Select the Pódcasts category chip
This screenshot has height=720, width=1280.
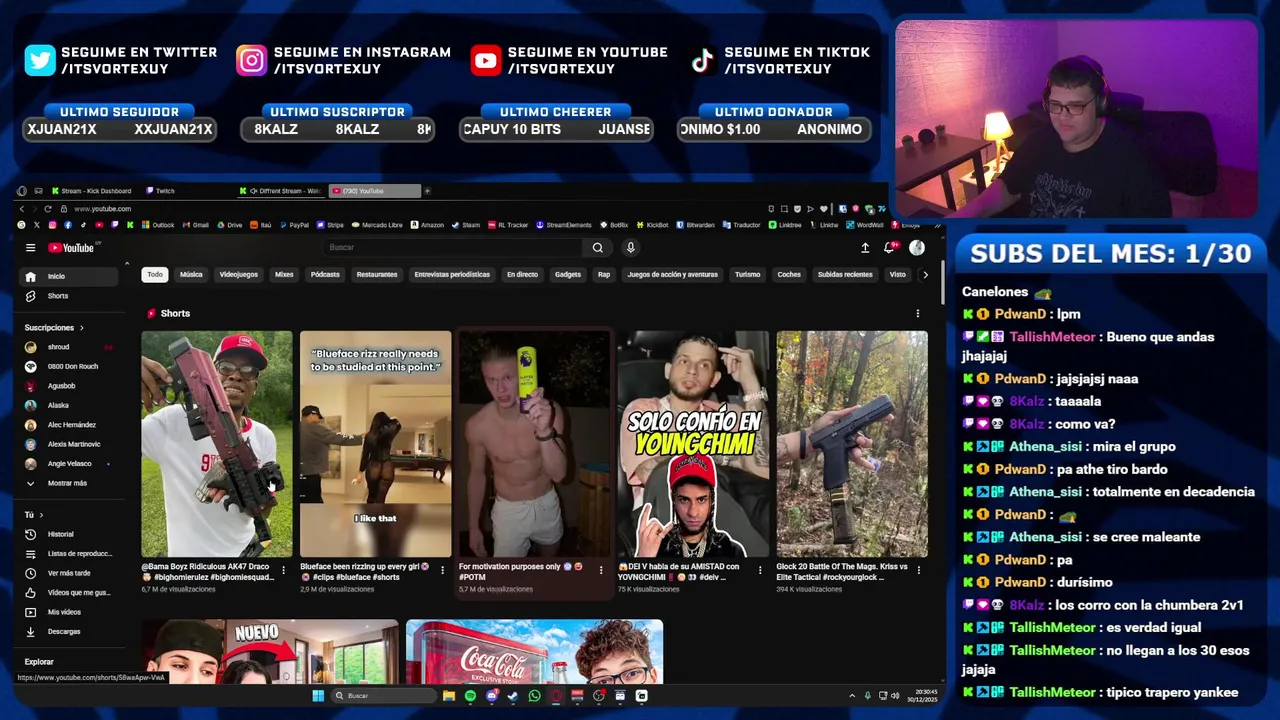click(325, 275)
